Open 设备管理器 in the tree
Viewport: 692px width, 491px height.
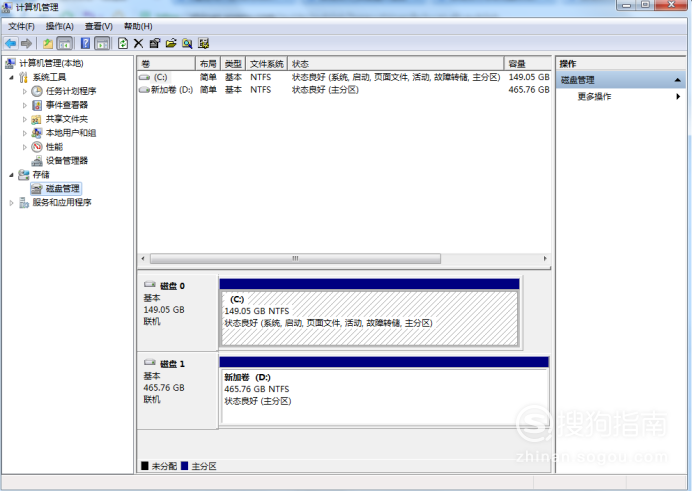coord(67,161)
